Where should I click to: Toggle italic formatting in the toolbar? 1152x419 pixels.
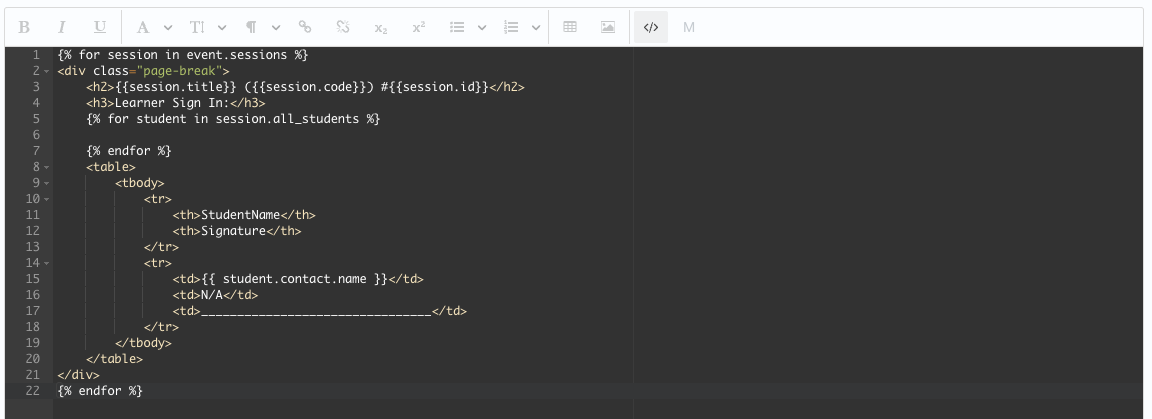(62, 27)
